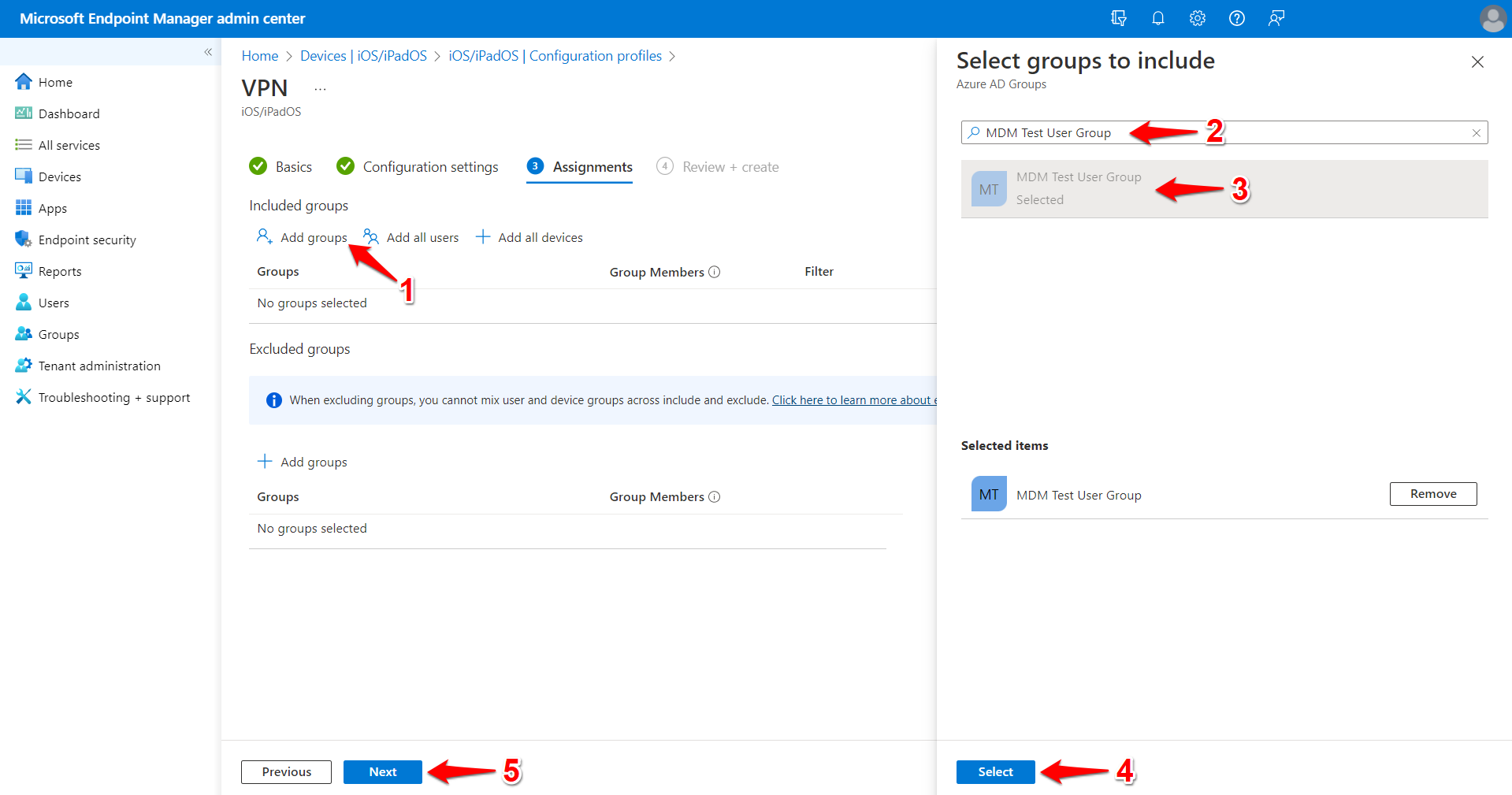Switch to the Basics tab
The height and width of the screenshot is (795, 1512).
coord(294,166)
